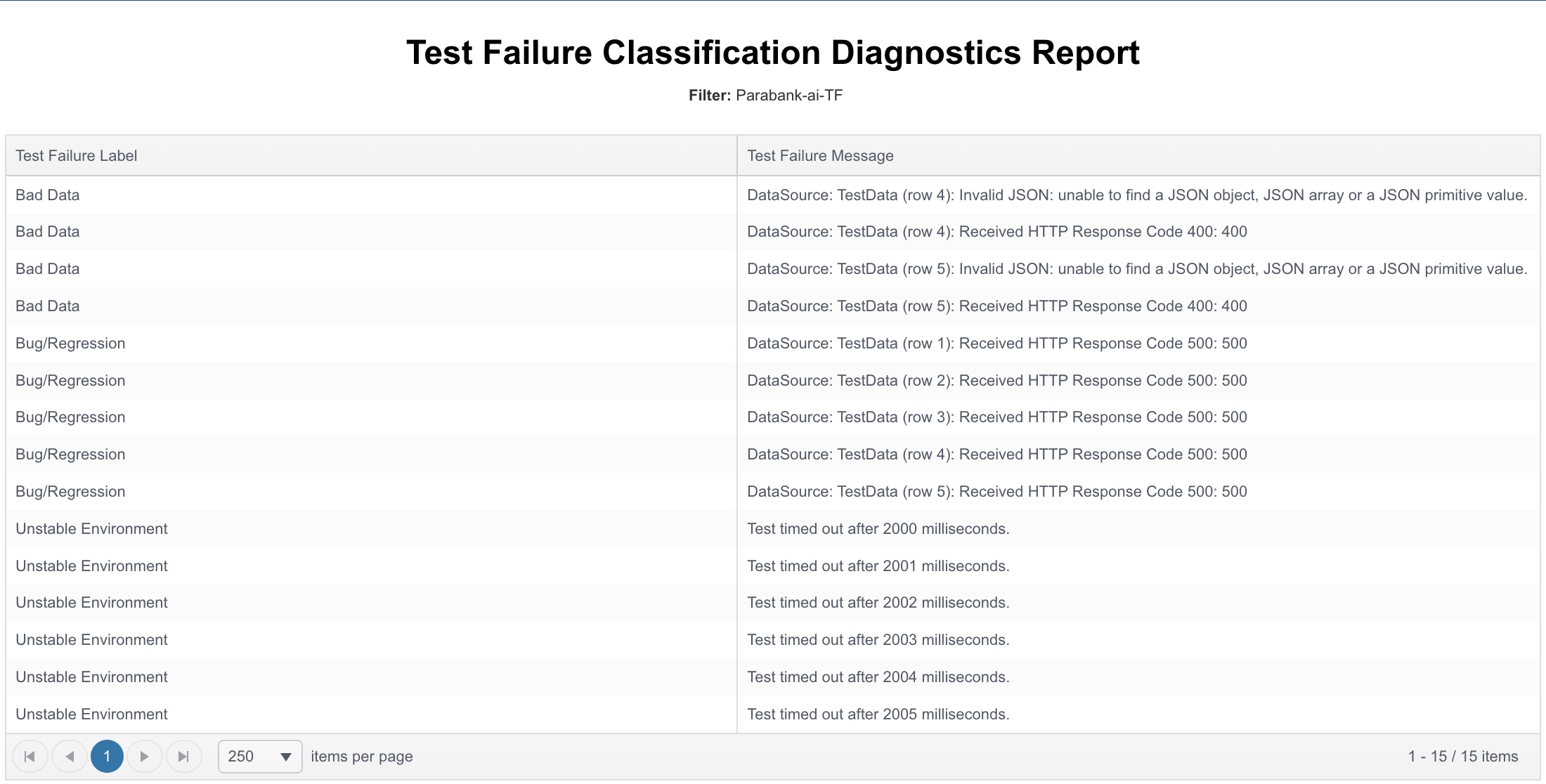
Task: Click row 5 Invalid JSON message cell
Action: tap(1138, 269)
